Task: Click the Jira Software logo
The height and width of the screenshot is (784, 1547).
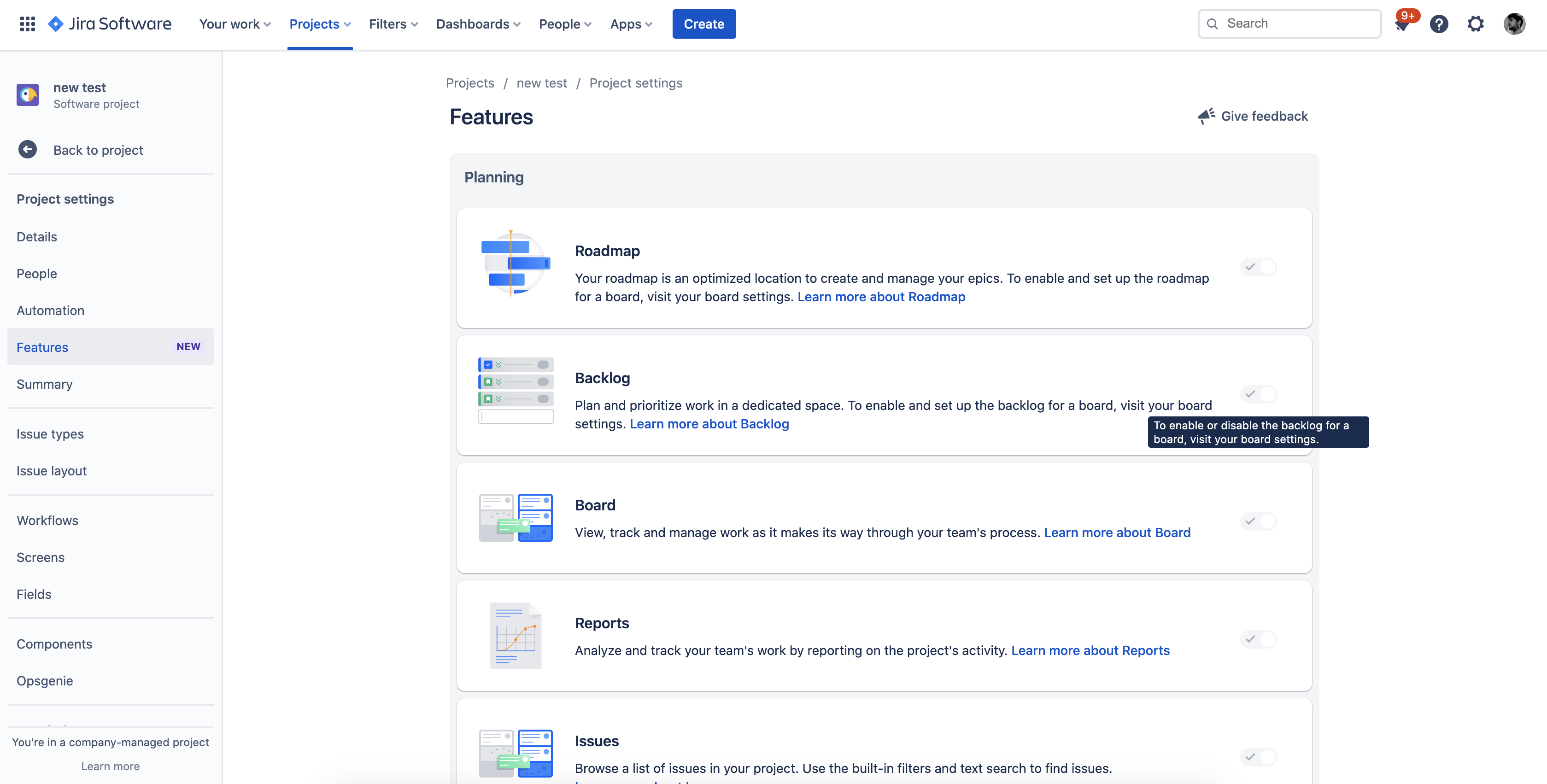Action: [x=110, y=24]
